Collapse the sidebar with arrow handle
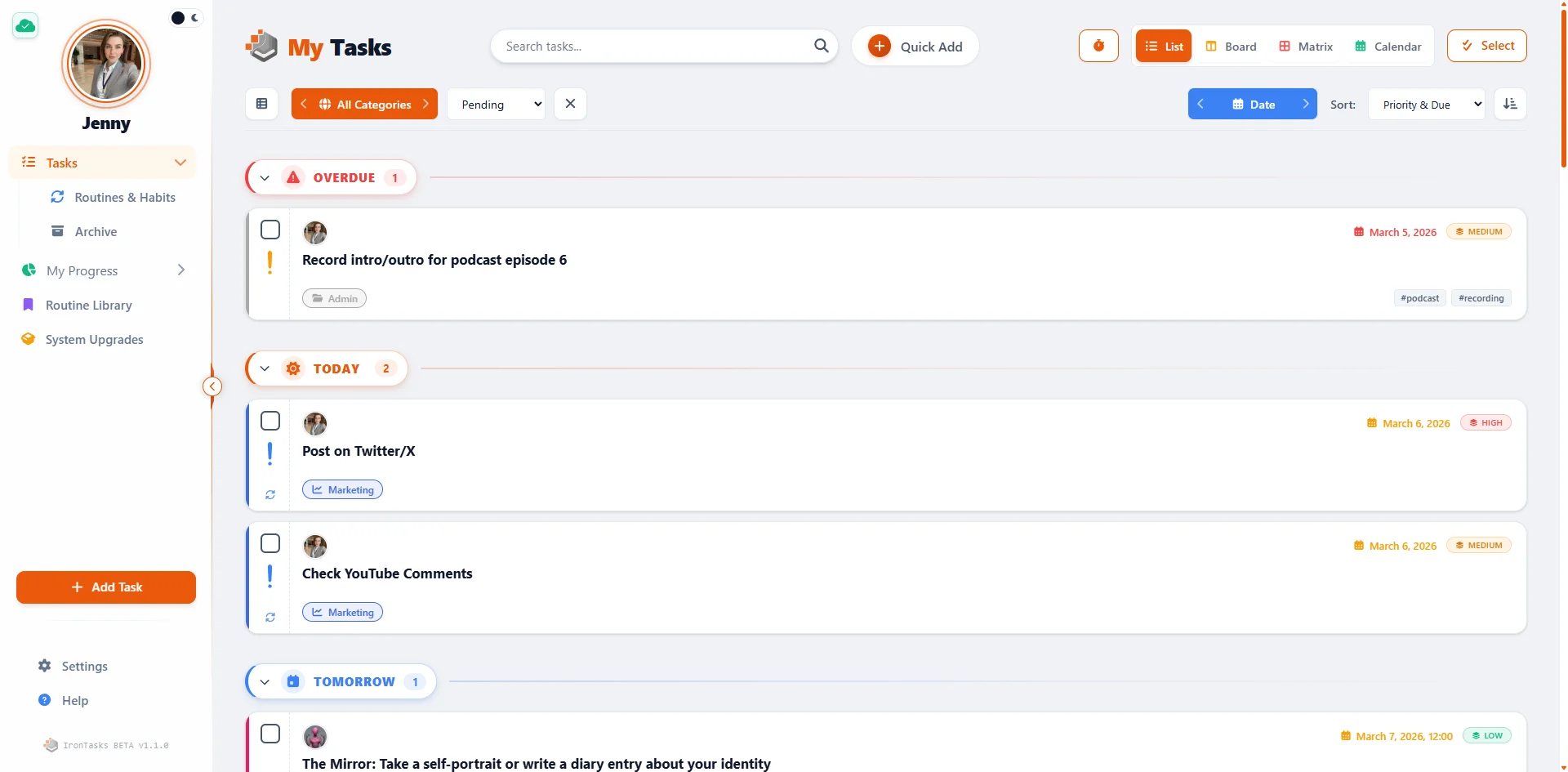 tap(212, 386)
